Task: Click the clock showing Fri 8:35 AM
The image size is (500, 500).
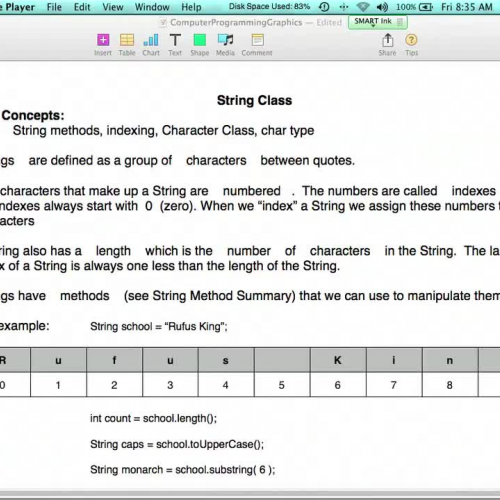Action: tap(467, 7)
